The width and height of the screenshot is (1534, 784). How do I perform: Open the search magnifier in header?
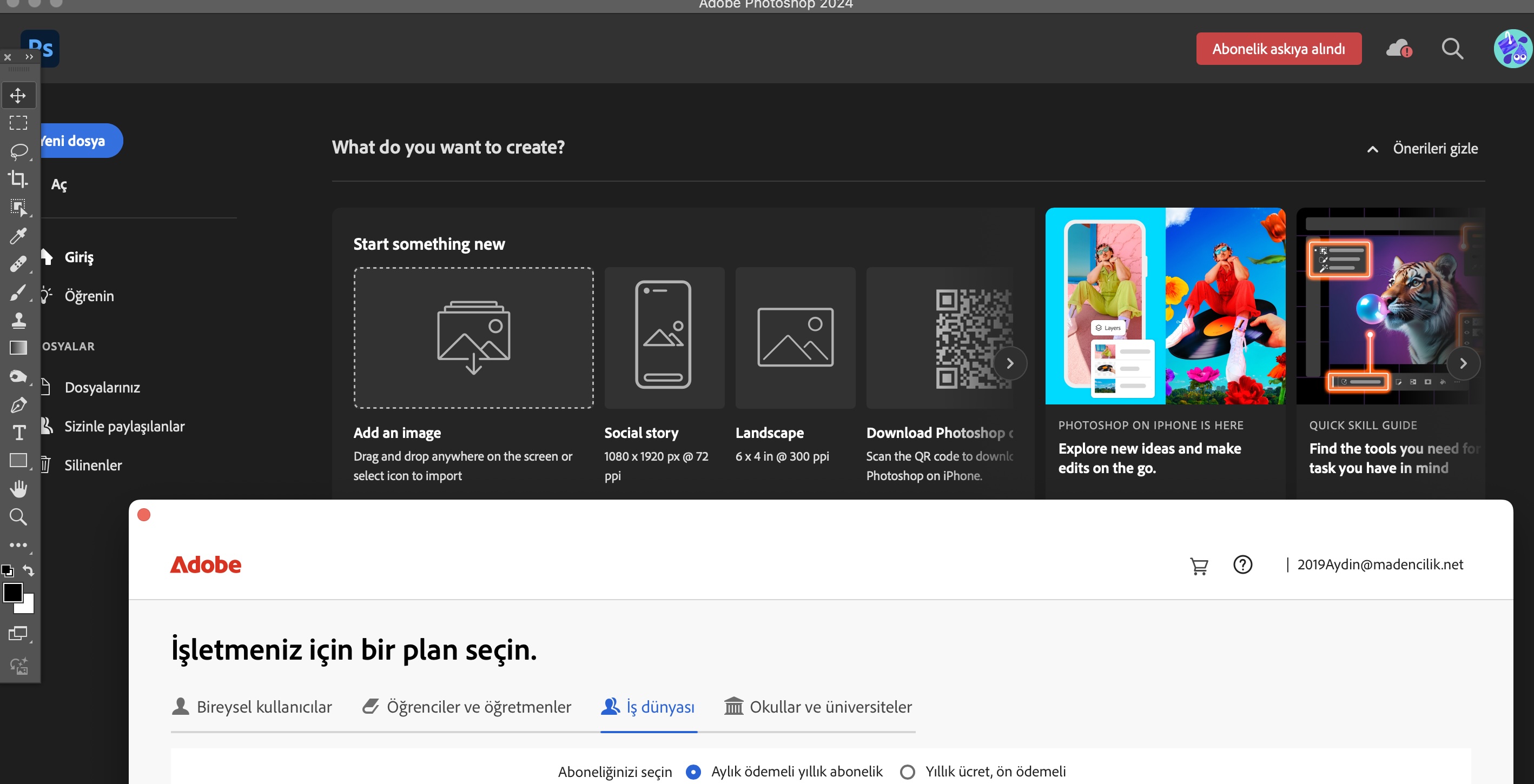(x=1452, y=49)
